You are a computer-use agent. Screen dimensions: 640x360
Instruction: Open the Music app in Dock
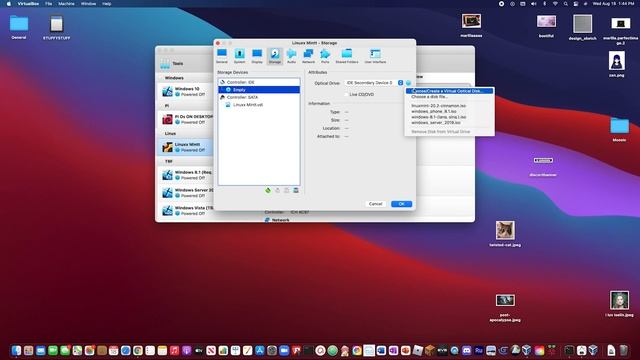(x=174, y=350)
